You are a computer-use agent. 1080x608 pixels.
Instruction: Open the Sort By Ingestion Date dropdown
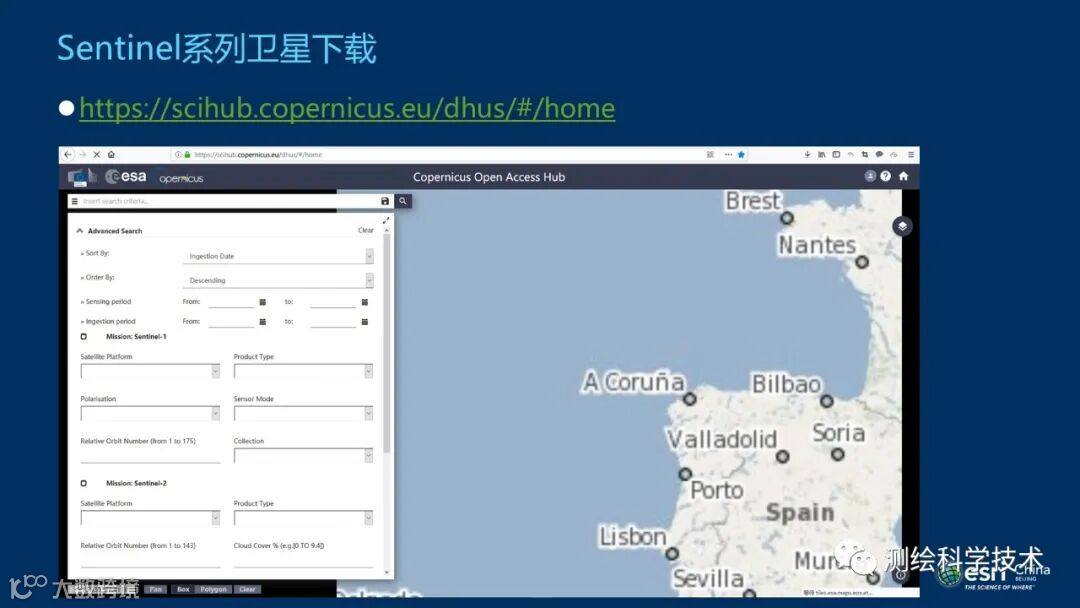click(278, 256)
